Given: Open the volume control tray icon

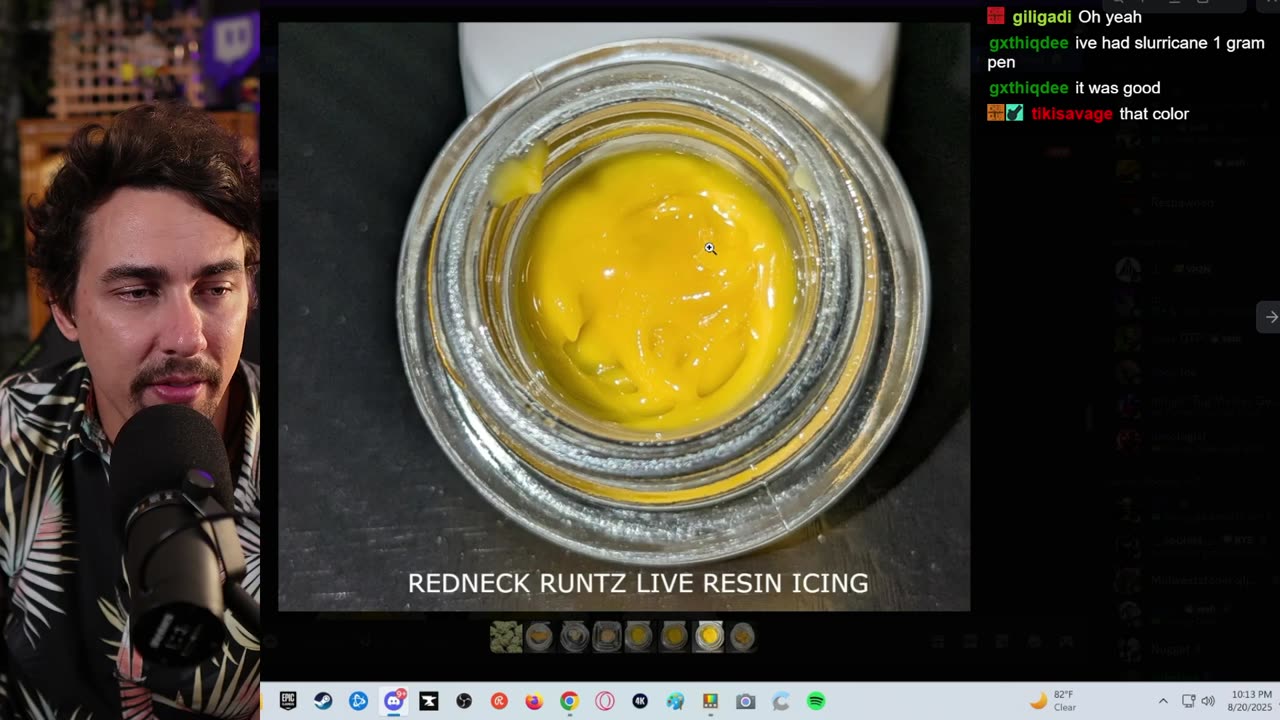Looking at the screenshot, I should pyautogui.click(x=1207, y=701).
